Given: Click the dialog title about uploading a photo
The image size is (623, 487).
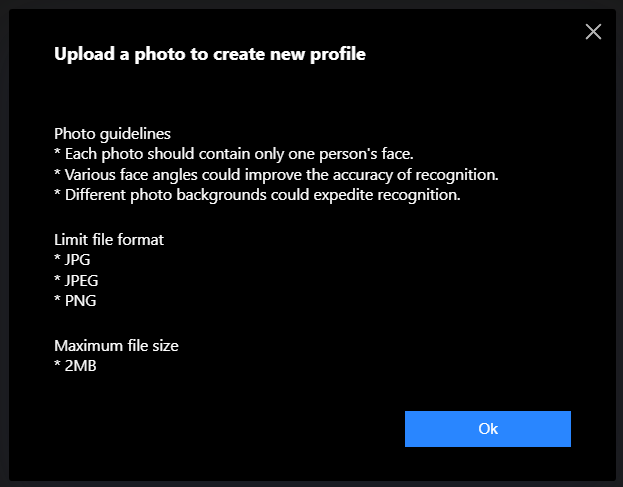Looking at the screenshot, I should click(210, 54).
